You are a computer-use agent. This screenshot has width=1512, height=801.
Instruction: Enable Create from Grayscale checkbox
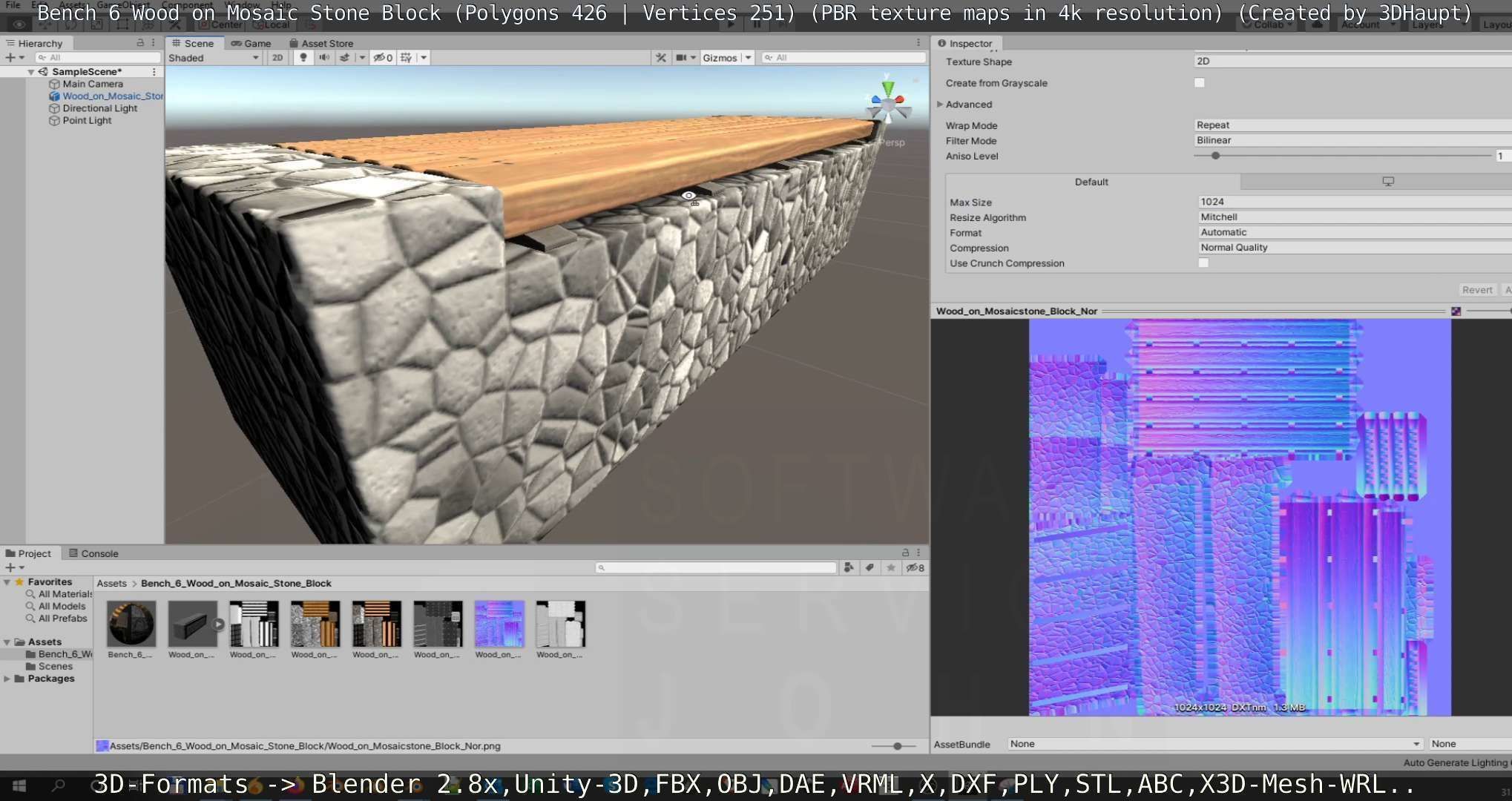pos(1200,83)
